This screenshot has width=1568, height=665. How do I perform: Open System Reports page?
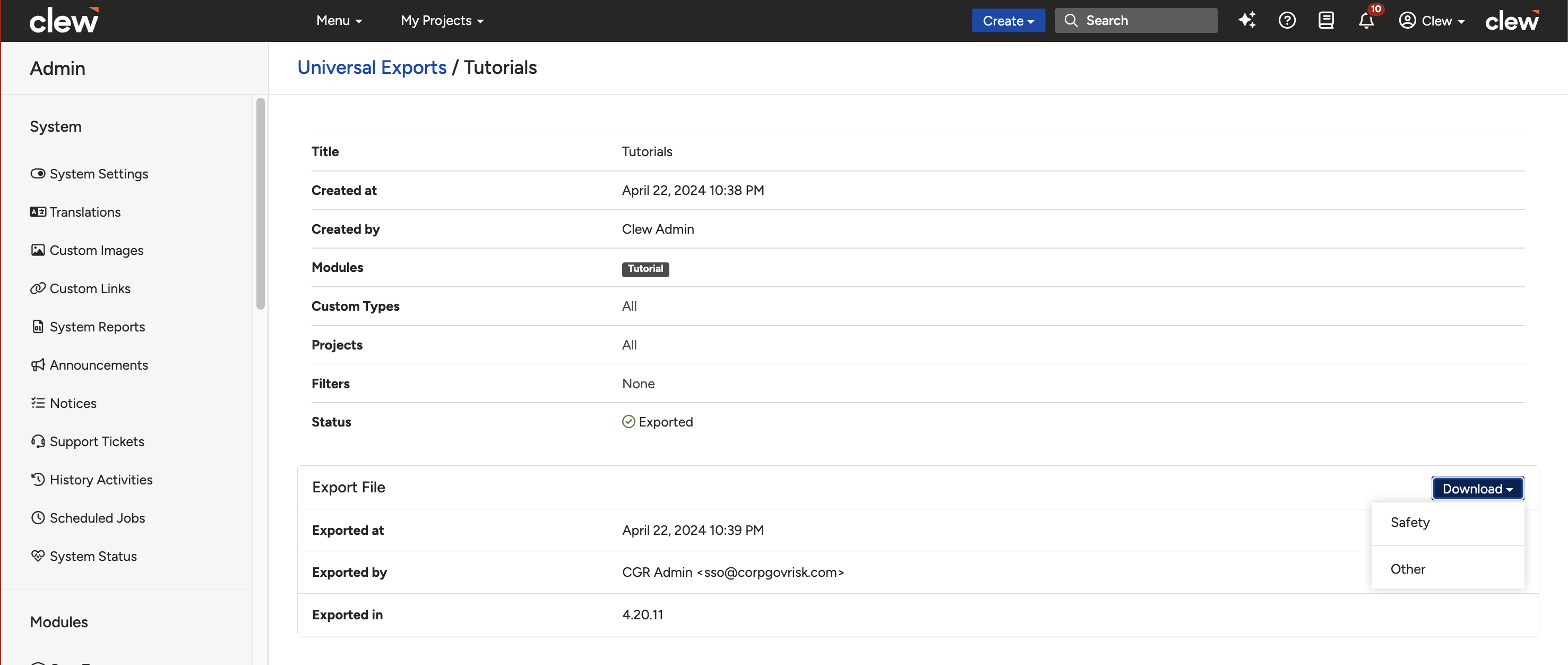click(97, 327)
